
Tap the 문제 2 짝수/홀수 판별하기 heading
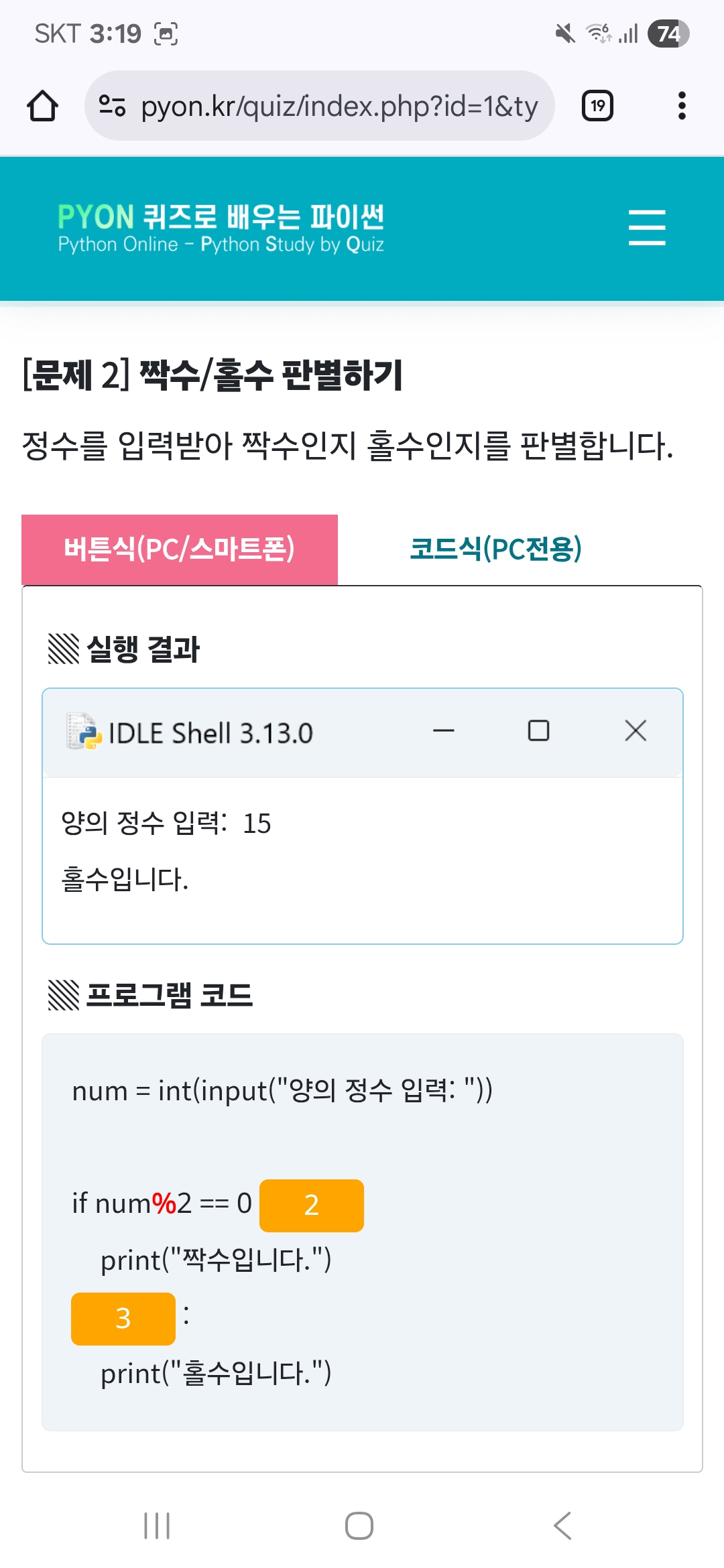213,375
